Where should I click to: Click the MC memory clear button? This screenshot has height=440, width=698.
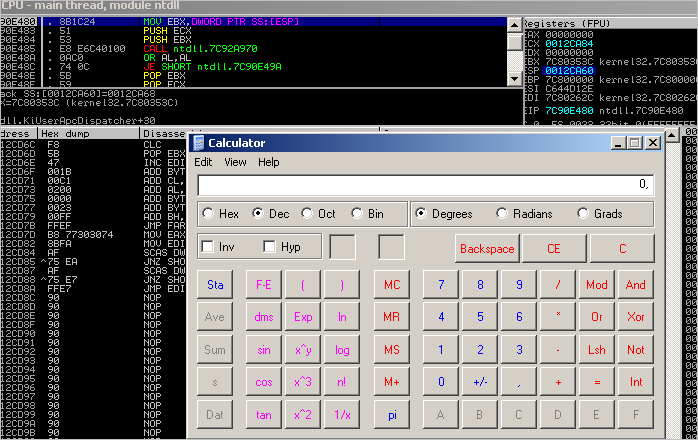392,284
